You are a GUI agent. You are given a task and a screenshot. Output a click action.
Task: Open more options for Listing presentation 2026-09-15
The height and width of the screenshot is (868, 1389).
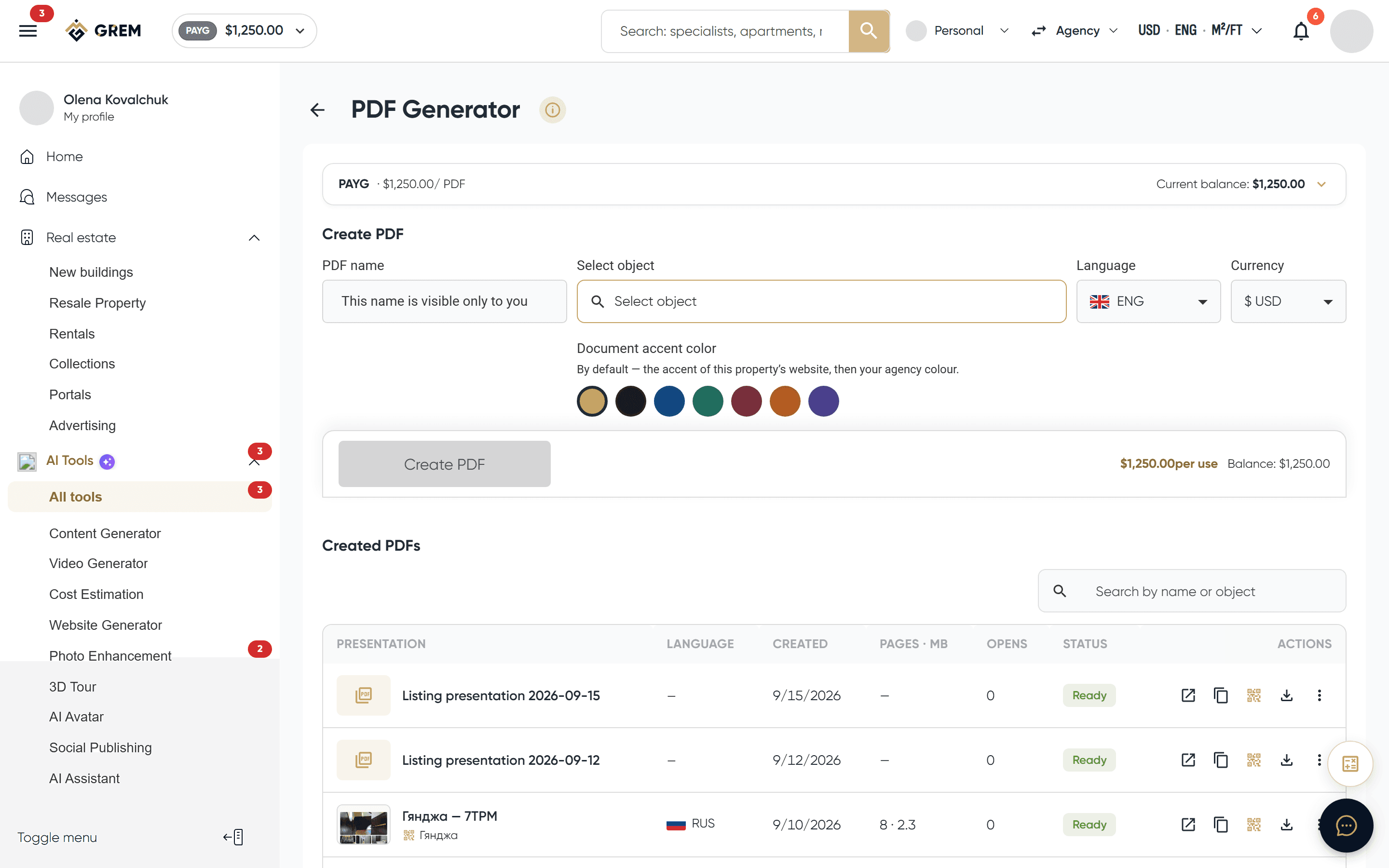click(1319, 695)
